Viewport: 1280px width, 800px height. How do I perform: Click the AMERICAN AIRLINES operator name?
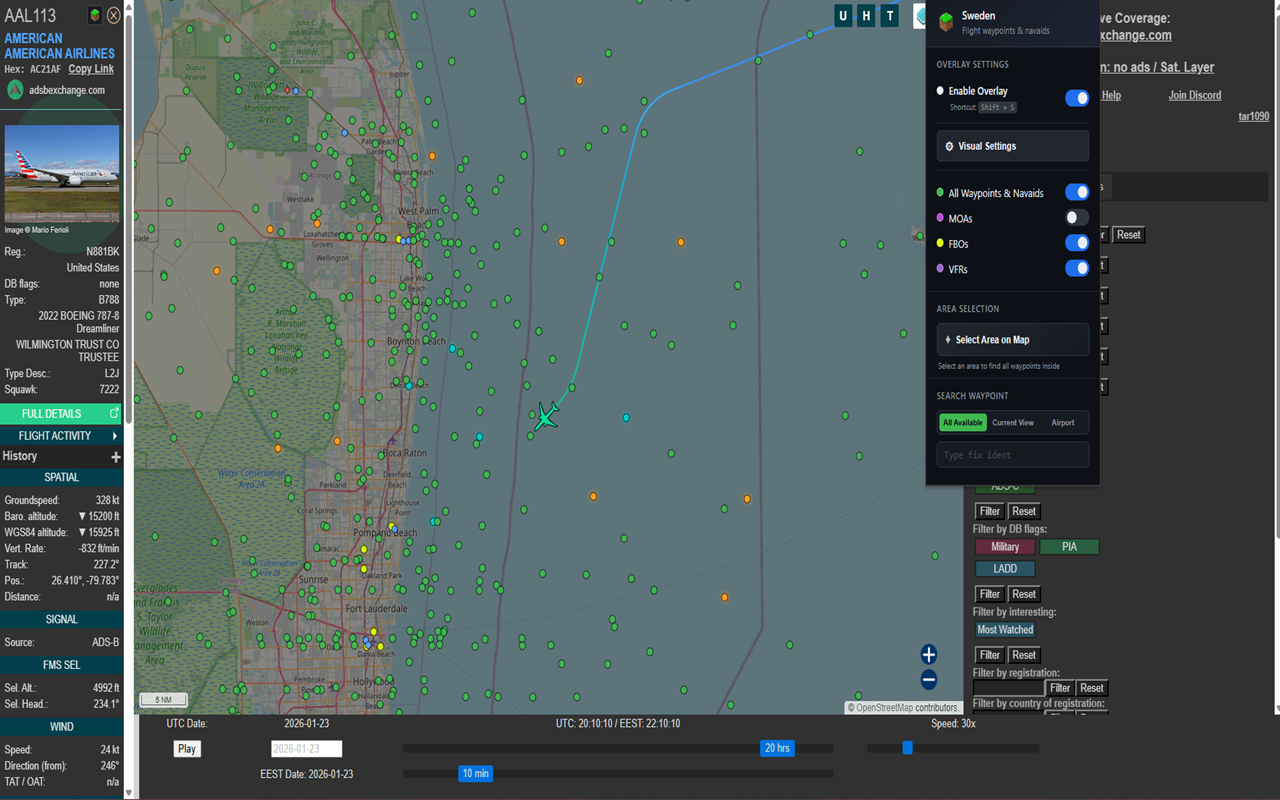click(60, 53)
